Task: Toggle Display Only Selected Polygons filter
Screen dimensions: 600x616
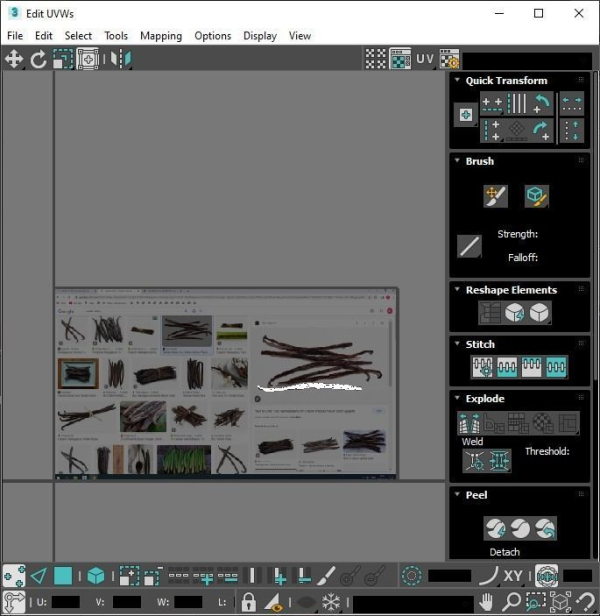Action: (273, 601)
